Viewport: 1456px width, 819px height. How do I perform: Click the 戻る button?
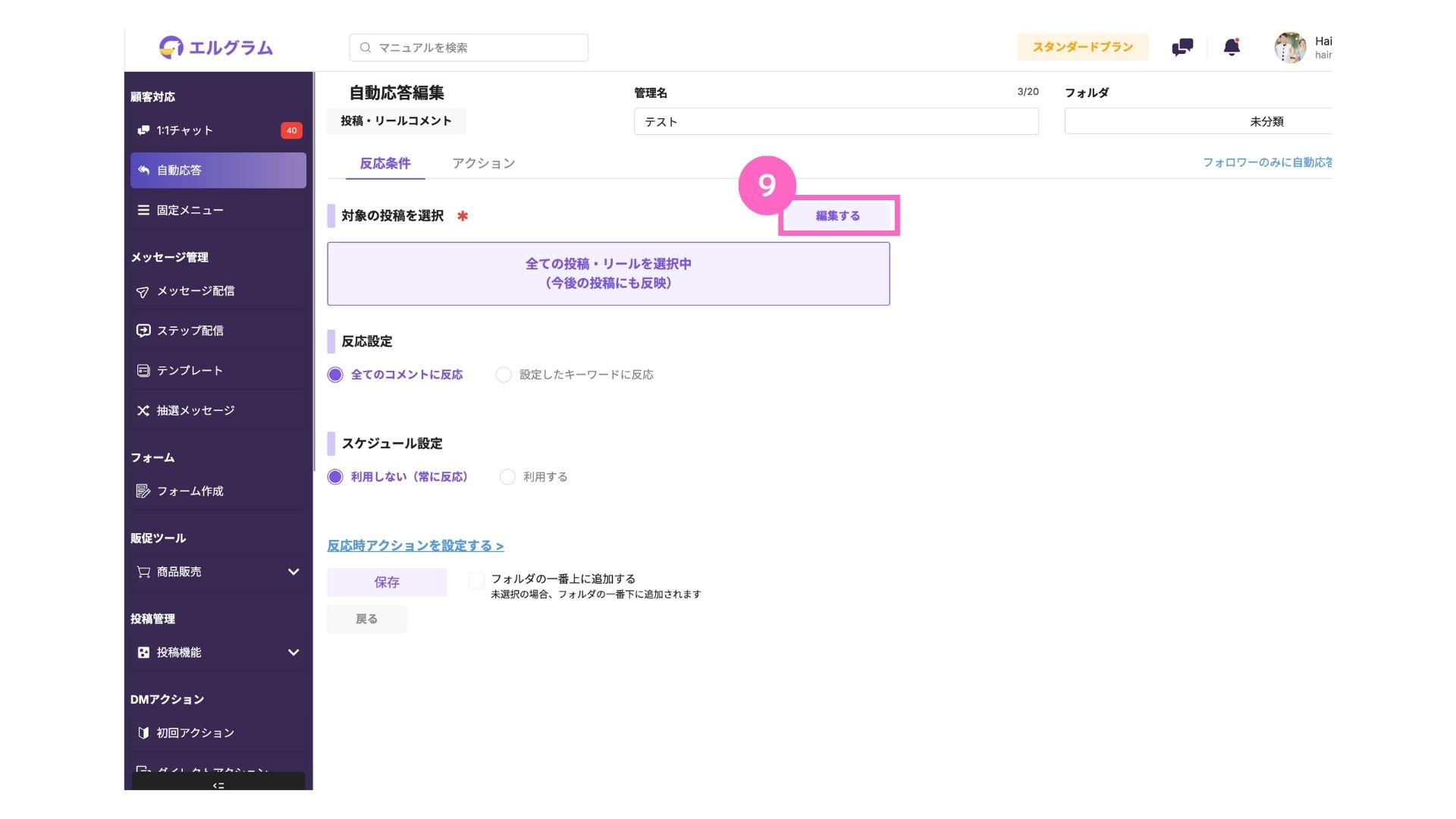coord(367,620)
